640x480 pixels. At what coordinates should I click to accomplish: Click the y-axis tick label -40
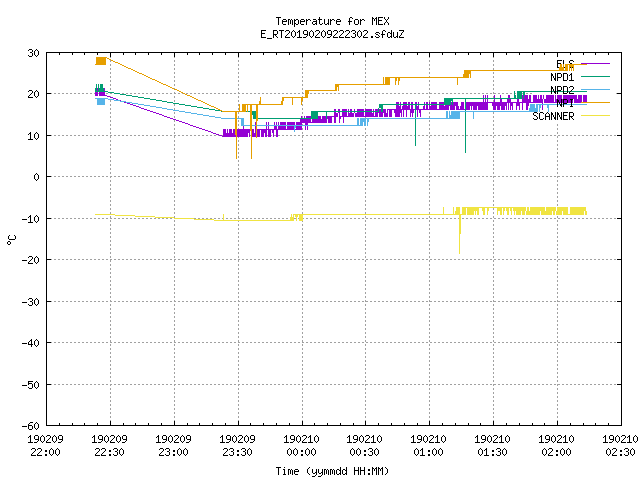click(x=31, y=343)
